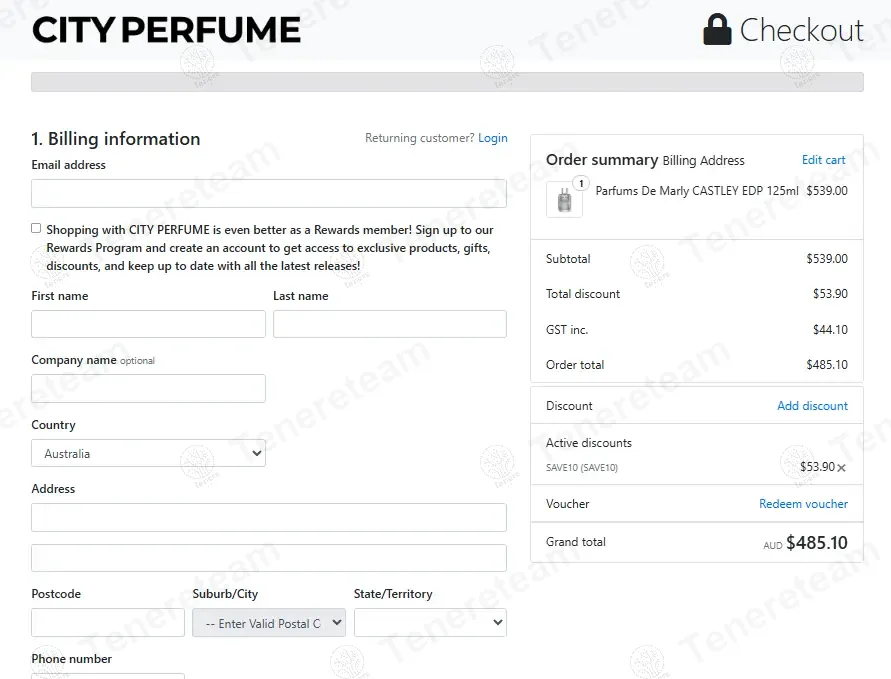Click the checkout padlock icon
This screenshot has height=679, width=891.
point(717,30)
